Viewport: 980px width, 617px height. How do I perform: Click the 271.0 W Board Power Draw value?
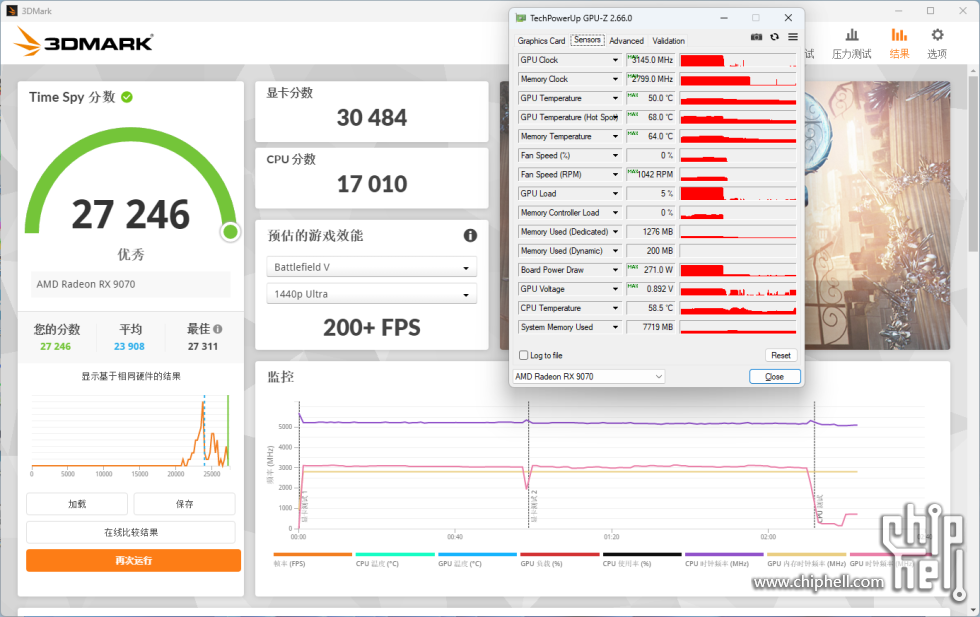[650, 270]
